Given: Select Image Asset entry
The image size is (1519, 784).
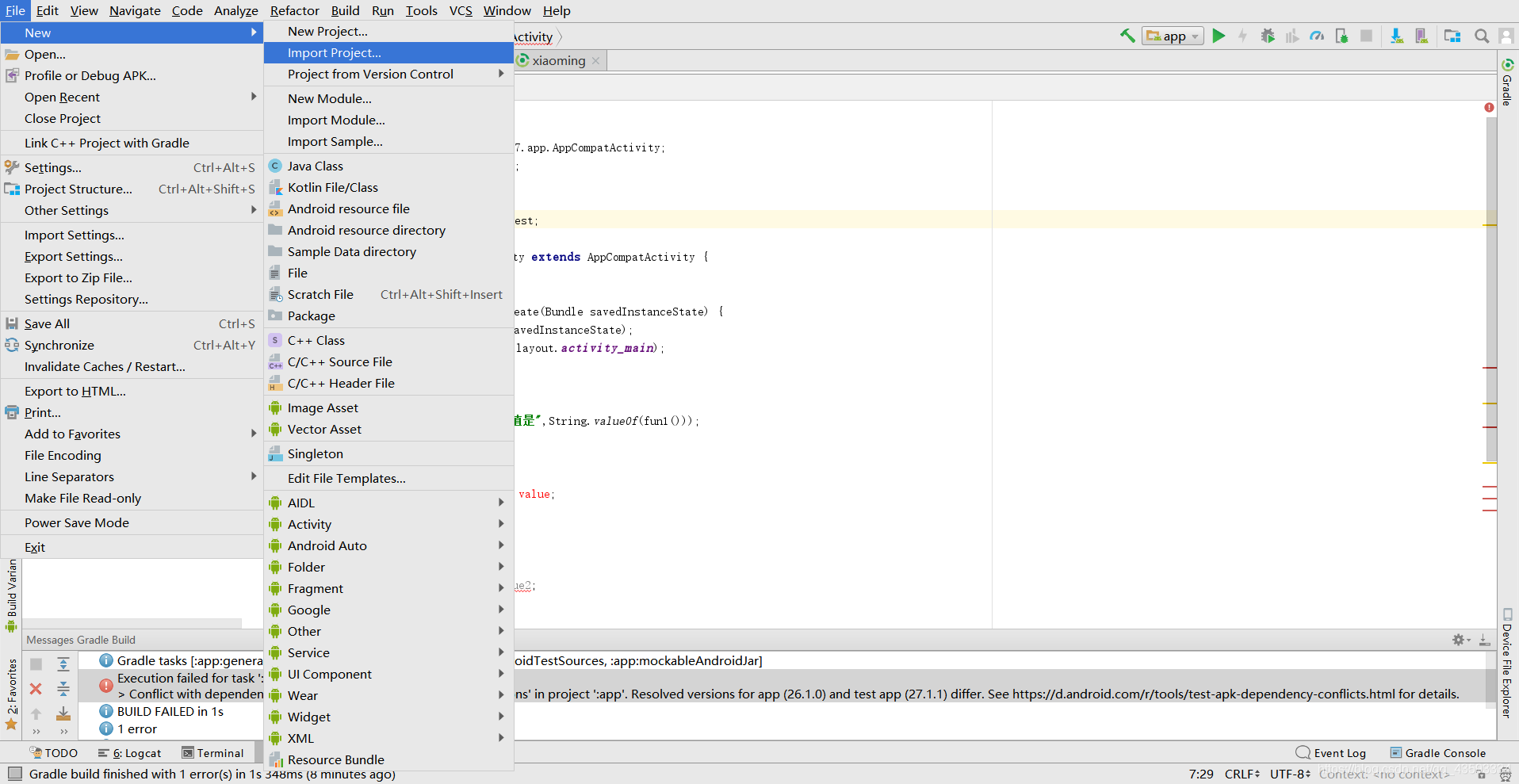Looking at the screenshot, I should click(388, 407).
